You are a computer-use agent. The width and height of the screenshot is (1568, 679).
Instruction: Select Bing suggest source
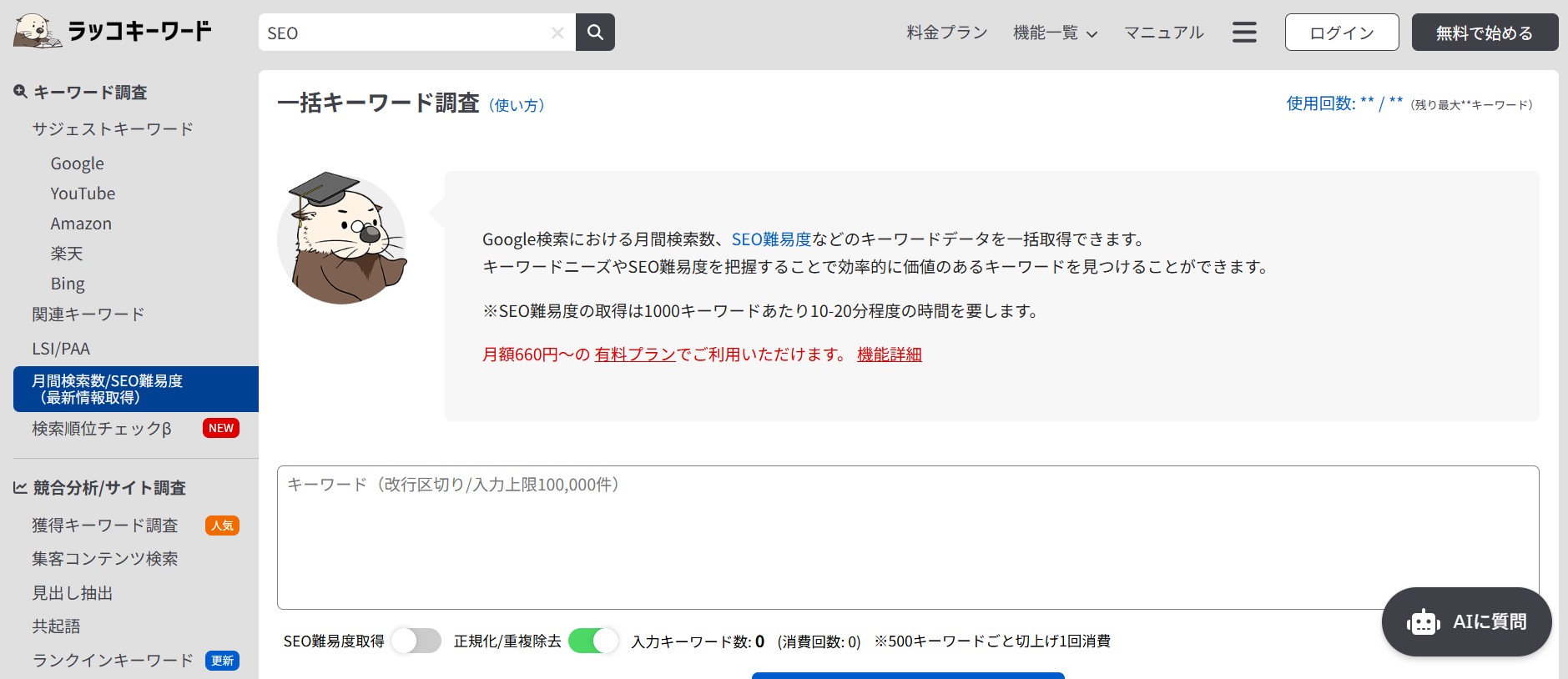pos(68,284)
